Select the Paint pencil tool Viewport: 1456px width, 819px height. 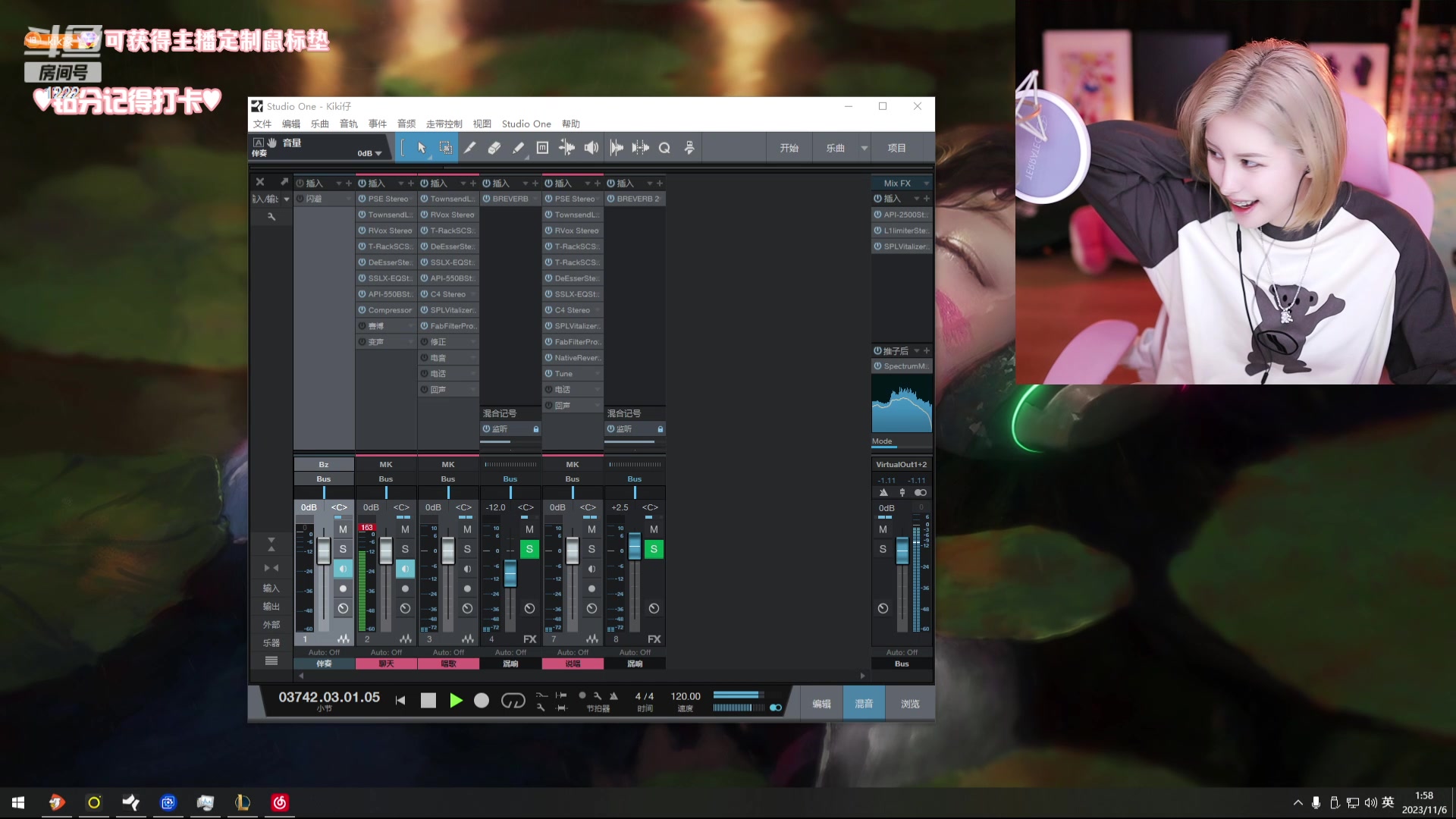point(518,148)
